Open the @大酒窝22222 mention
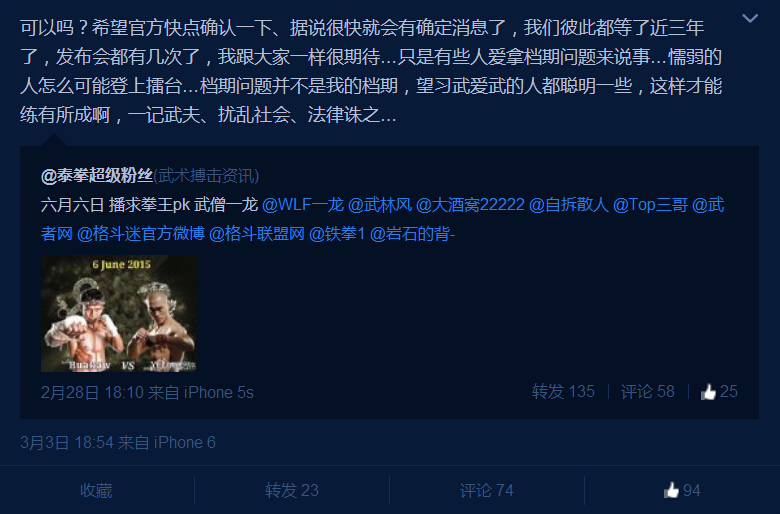 [470, 205]
